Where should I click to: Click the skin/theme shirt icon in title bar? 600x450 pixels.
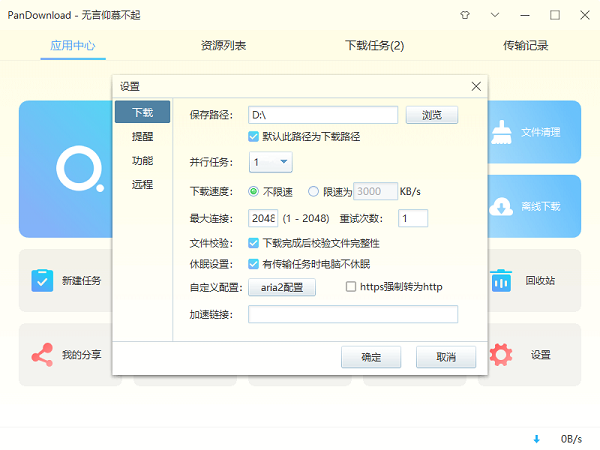click(465, 15)
